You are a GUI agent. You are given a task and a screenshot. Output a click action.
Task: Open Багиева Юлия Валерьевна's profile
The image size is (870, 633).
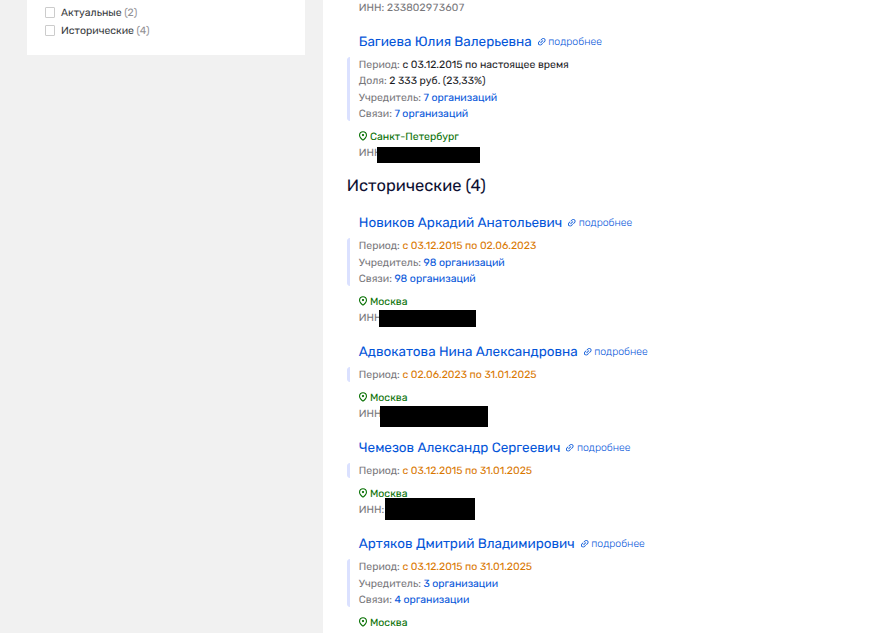click(x=445, y=42)
